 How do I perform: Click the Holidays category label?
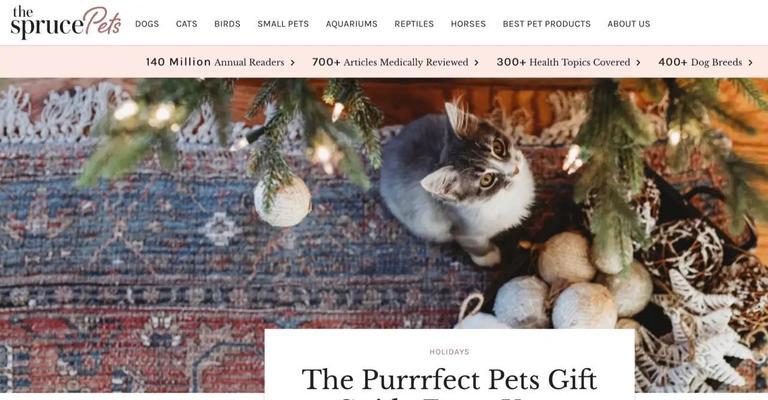coord(449,352)
